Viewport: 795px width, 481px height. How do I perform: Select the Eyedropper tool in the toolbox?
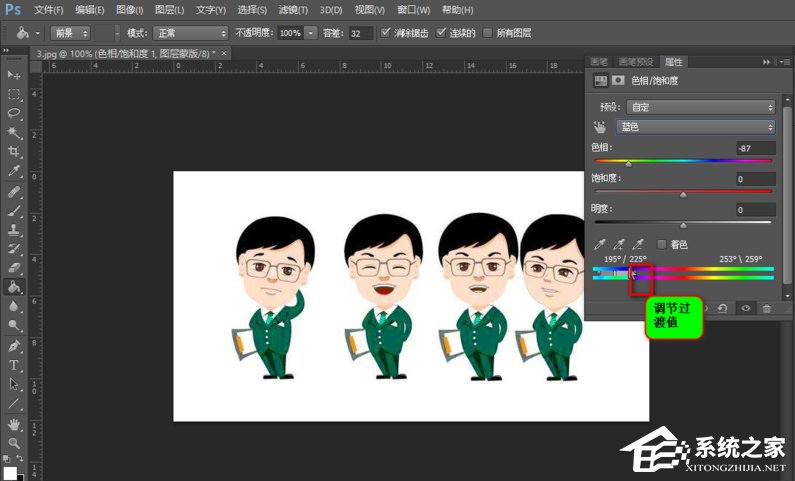14,171
